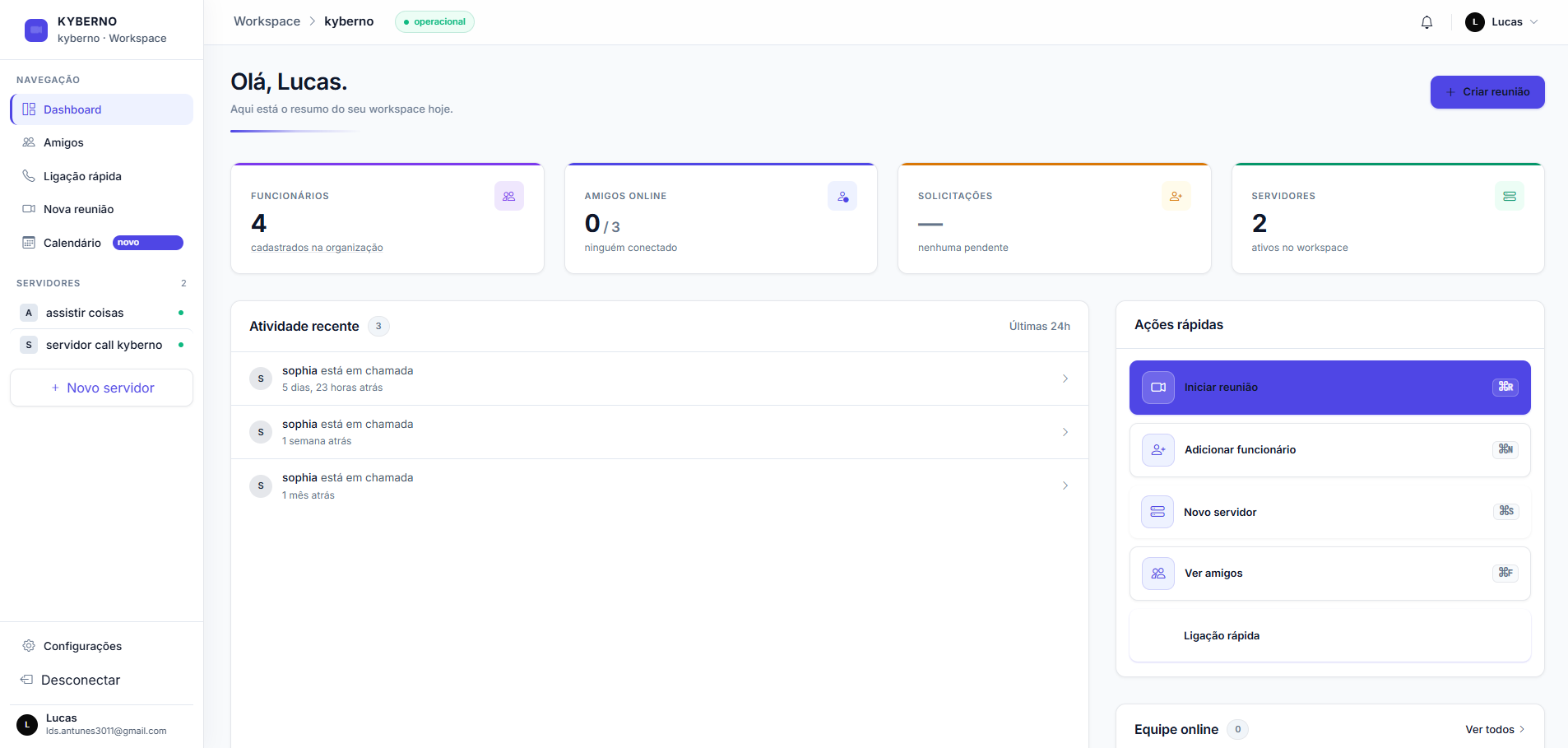1568x748 pixels.
Task: Click Ligação rápida in Ações rápidas
Action: tap(1330, 635)
